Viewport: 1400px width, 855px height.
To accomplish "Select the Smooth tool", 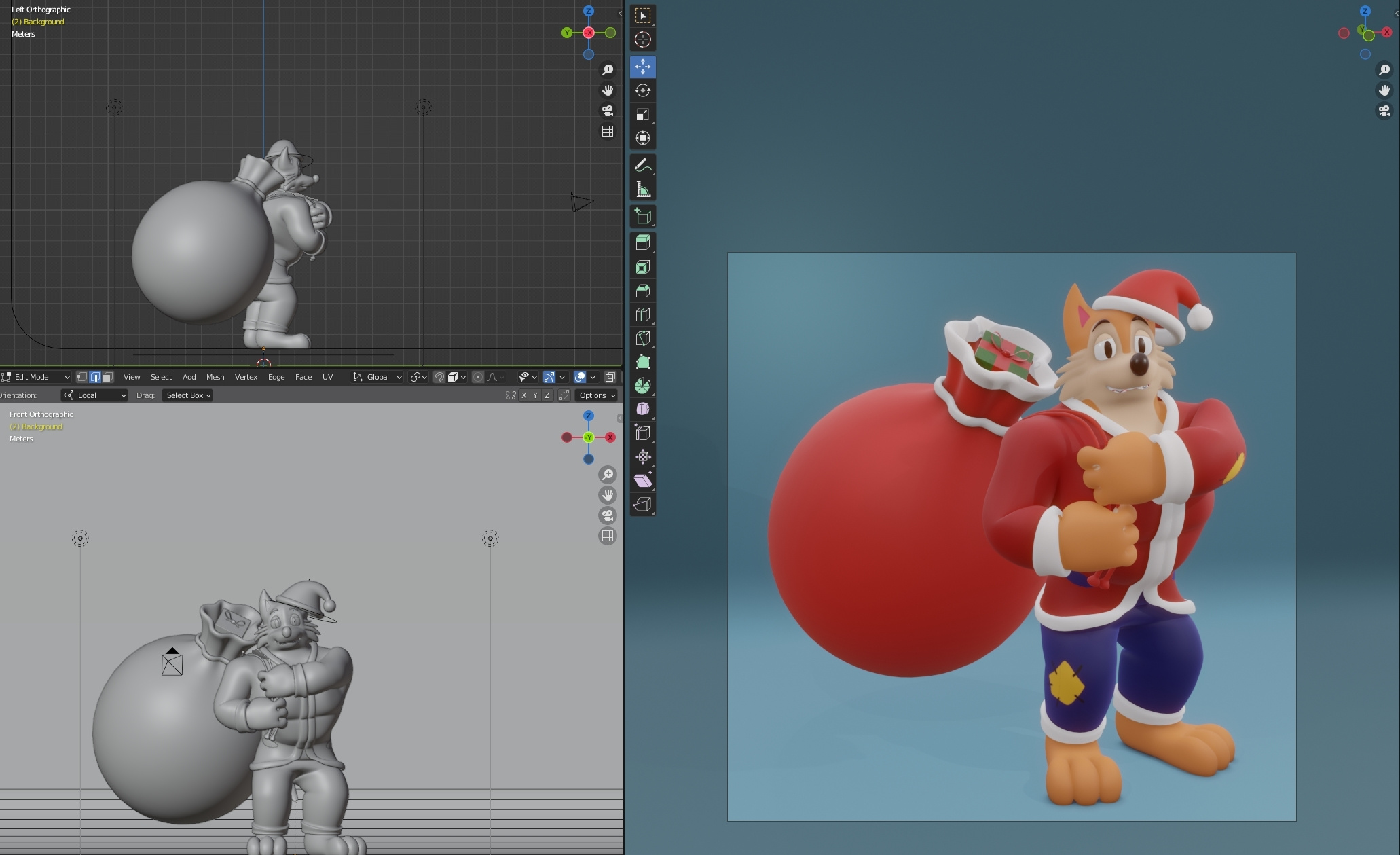I will tap(642, 409).
